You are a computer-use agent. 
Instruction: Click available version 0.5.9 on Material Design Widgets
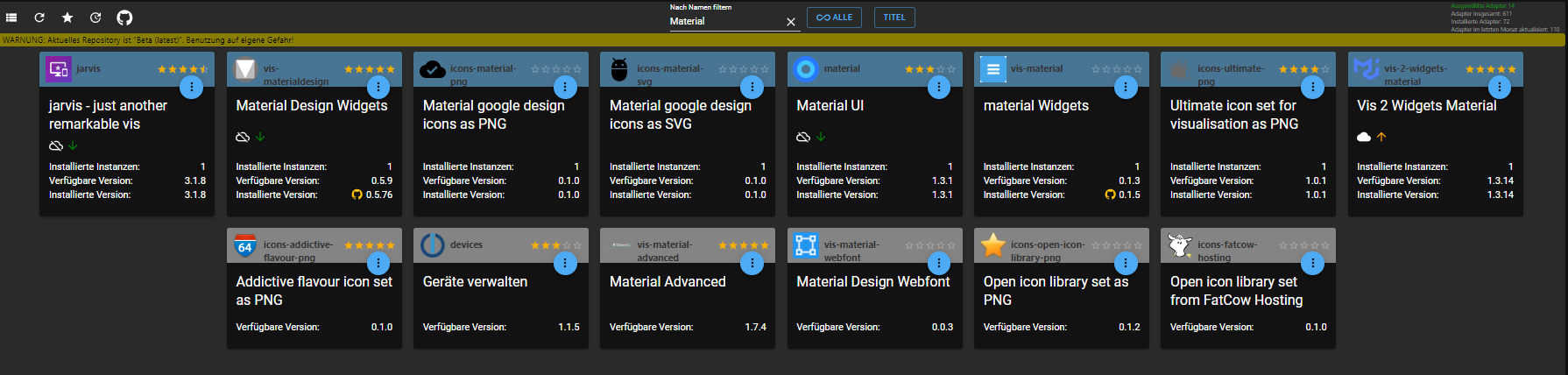(x=382, y=180)
